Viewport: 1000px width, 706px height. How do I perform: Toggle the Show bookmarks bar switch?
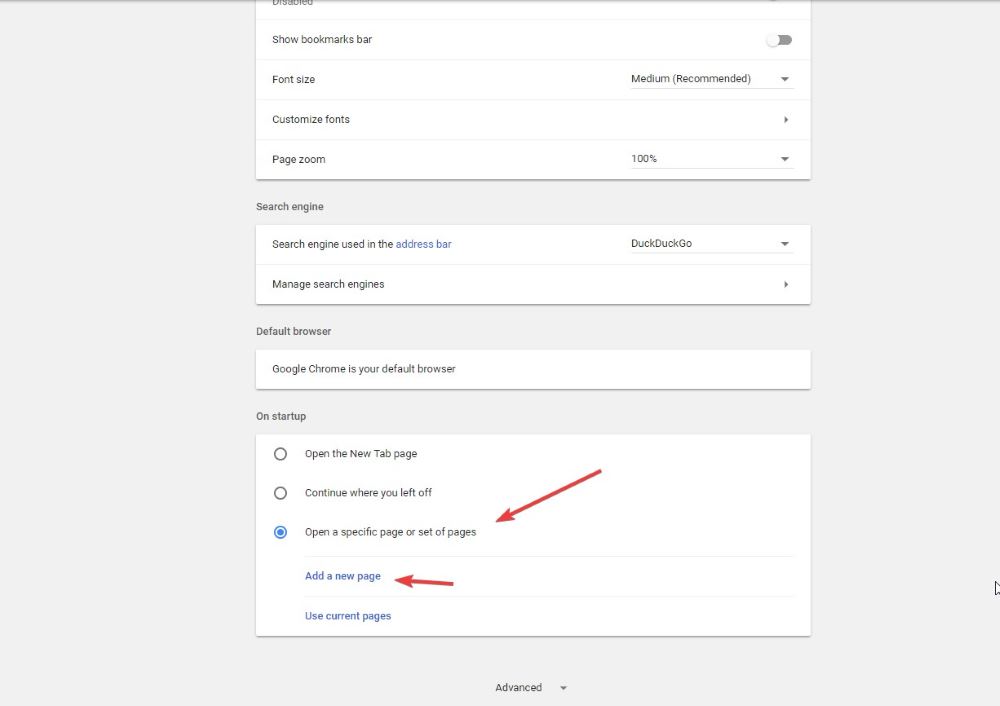coord(779,40)
